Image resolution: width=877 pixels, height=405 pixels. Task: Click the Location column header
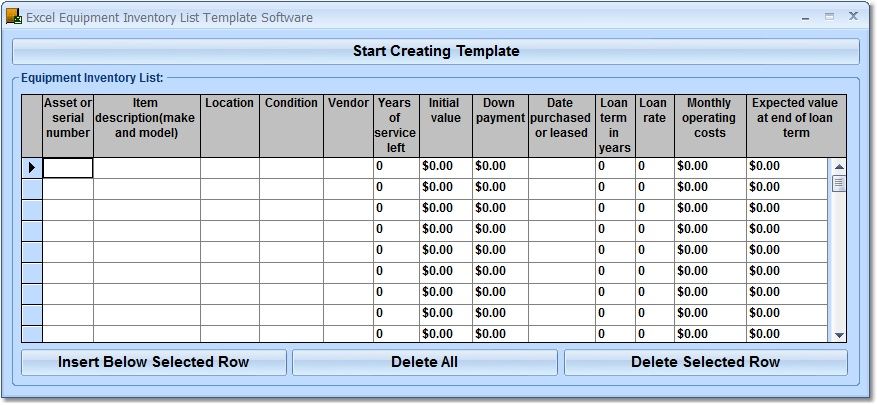click(230, 126)
